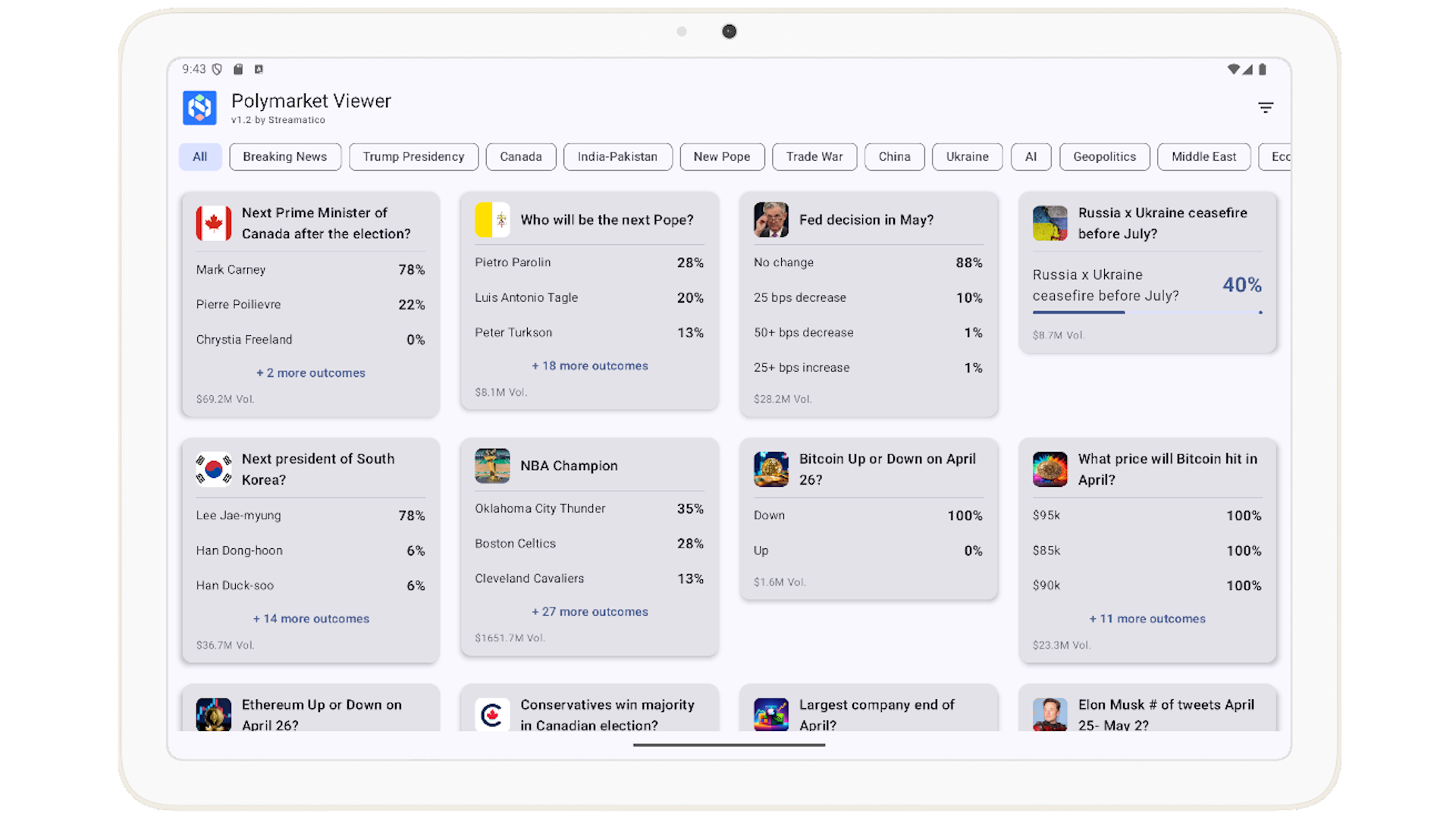The height and width of the screenshot is (819, 1456).
Task: Click the 40% ceasefire probability progress bar
Action: click(x=1147, y=312)
